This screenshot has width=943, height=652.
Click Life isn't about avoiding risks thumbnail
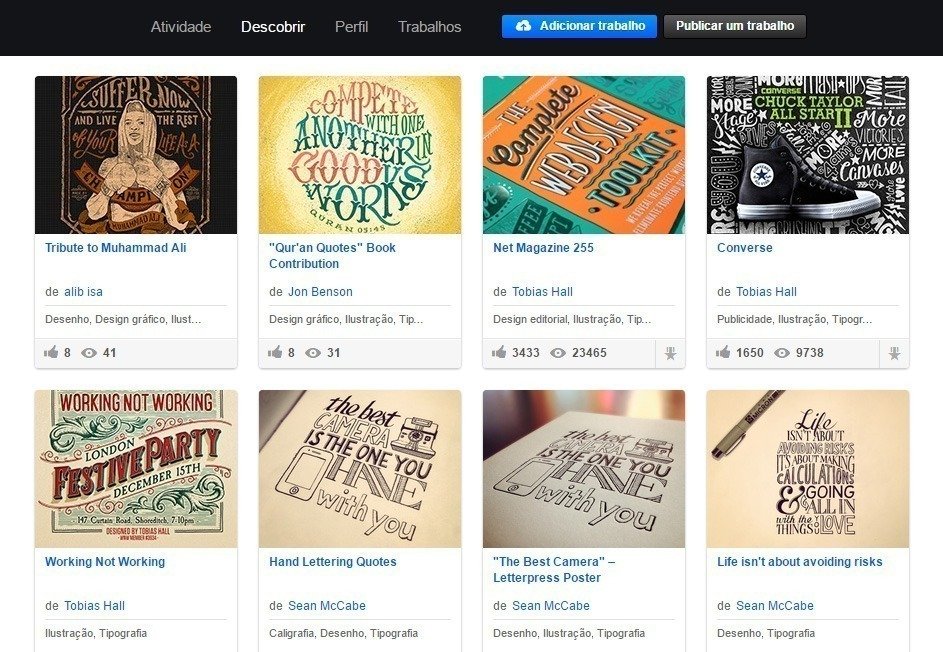point(808,469)
